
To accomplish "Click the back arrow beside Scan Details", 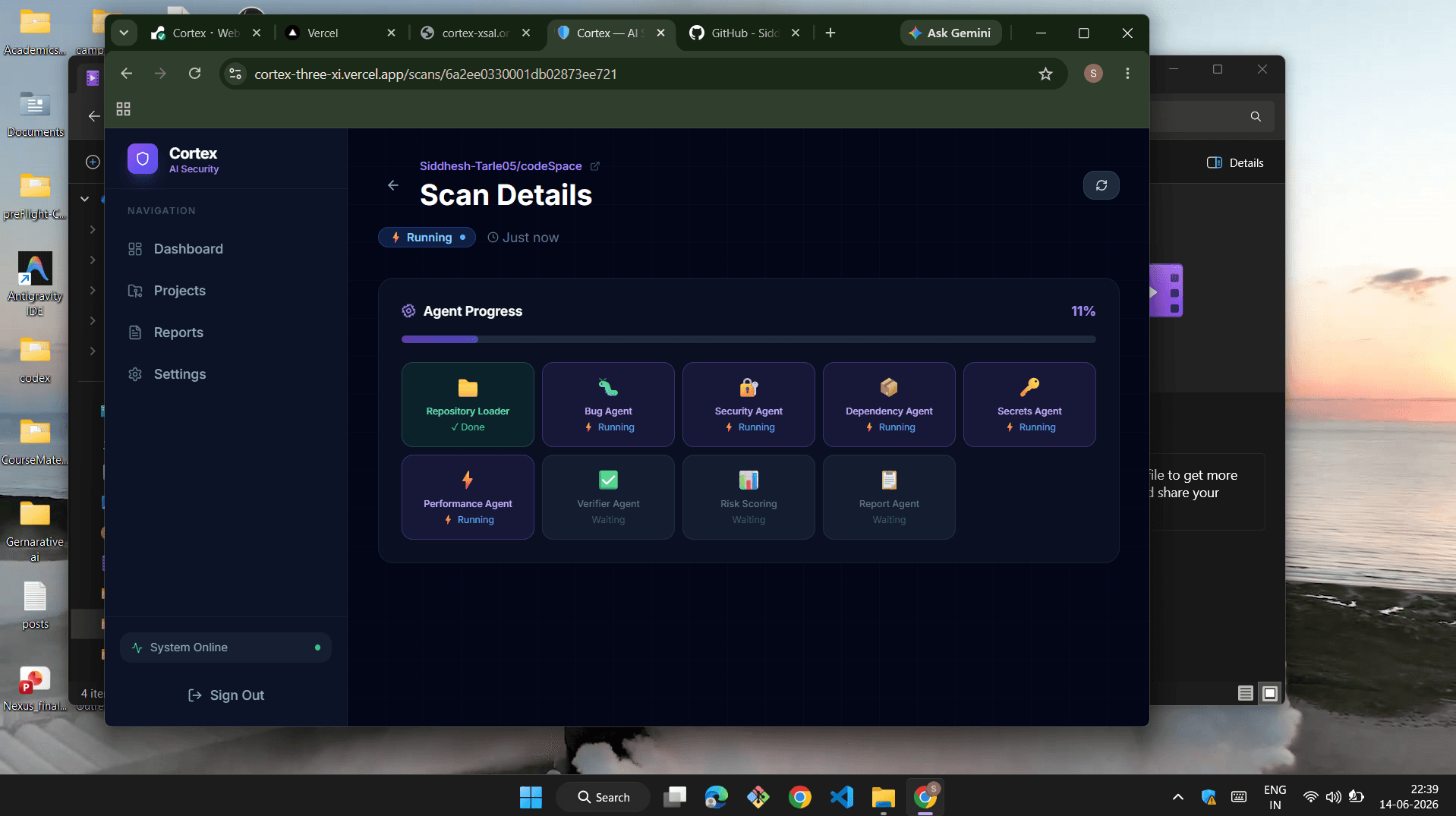I will 393,185.
